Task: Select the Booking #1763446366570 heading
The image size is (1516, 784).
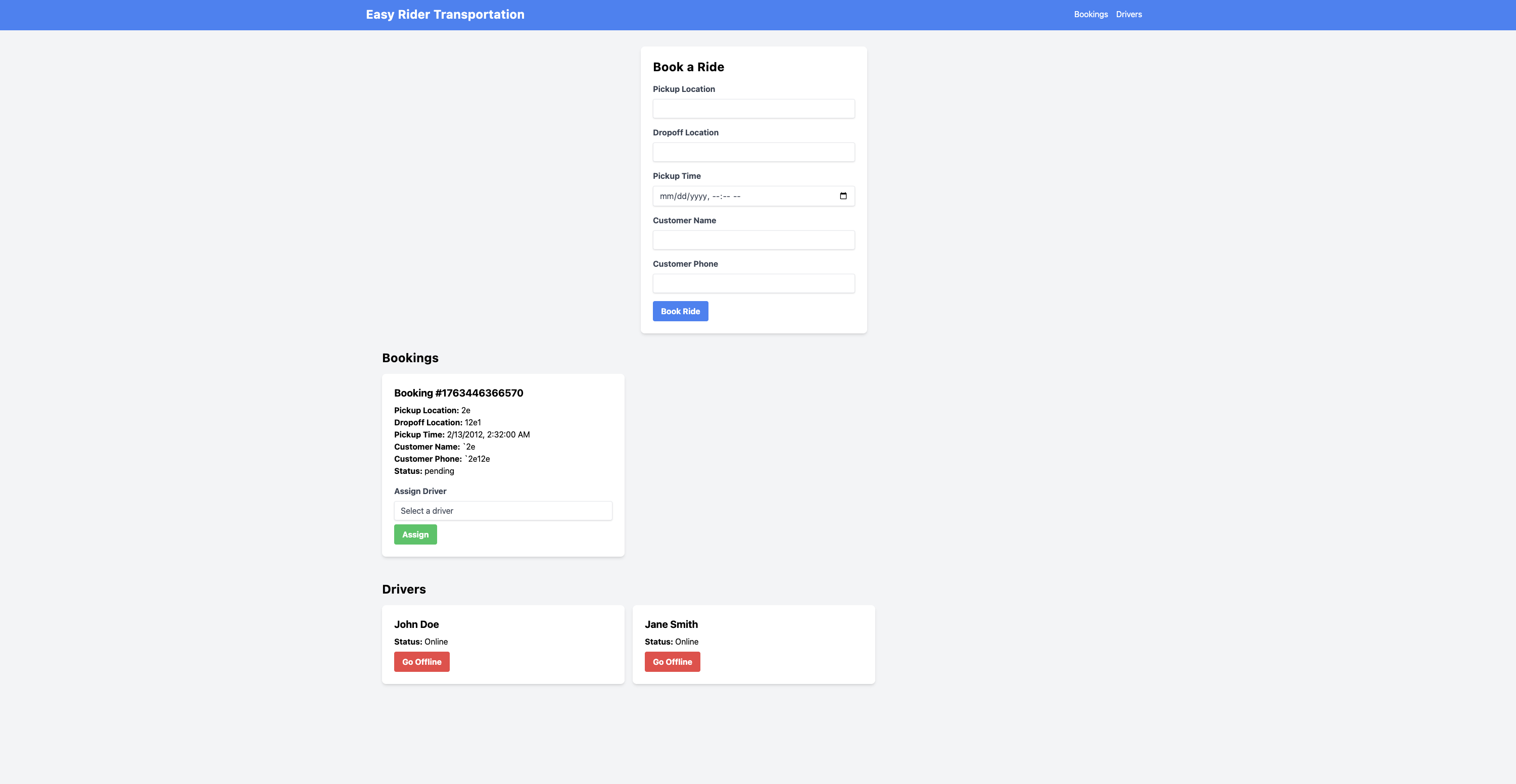Action: click(x=458, y=393)
